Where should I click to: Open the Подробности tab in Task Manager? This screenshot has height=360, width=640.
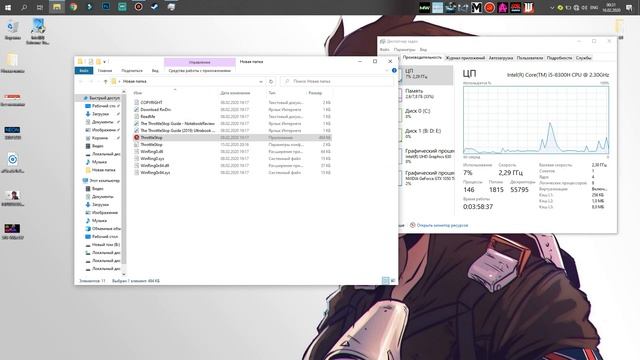pos(559,58)
